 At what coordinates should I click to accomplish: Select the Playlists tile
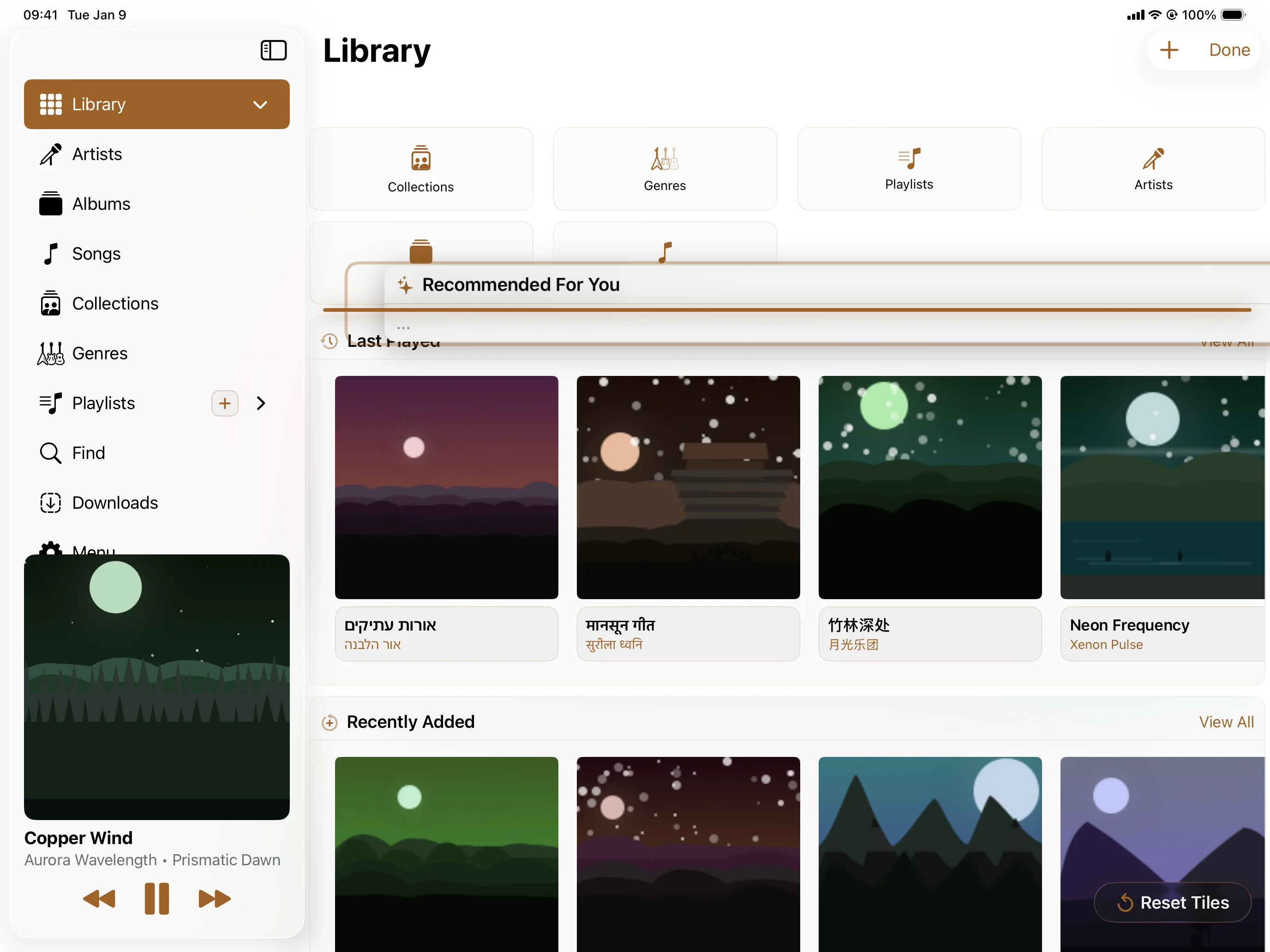[x=909, y=169]
